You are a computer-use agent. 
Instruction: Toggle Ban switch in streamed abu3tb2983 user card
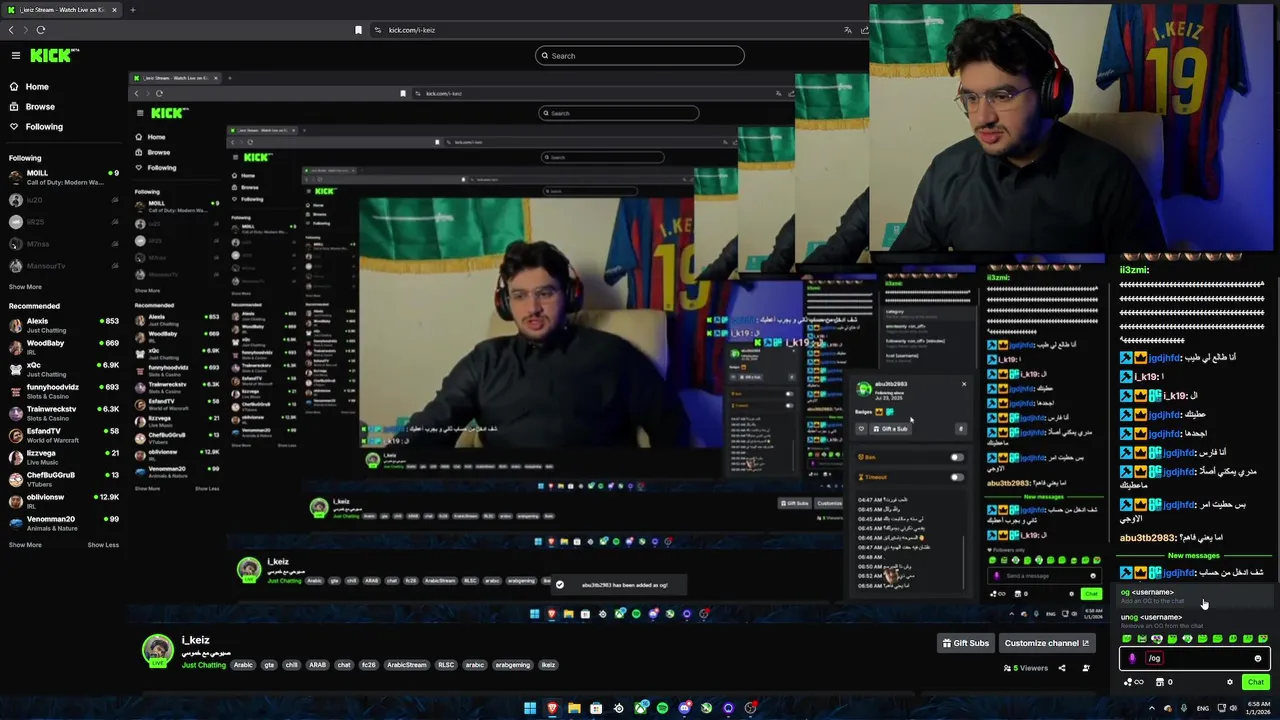(x=957, y=457)
